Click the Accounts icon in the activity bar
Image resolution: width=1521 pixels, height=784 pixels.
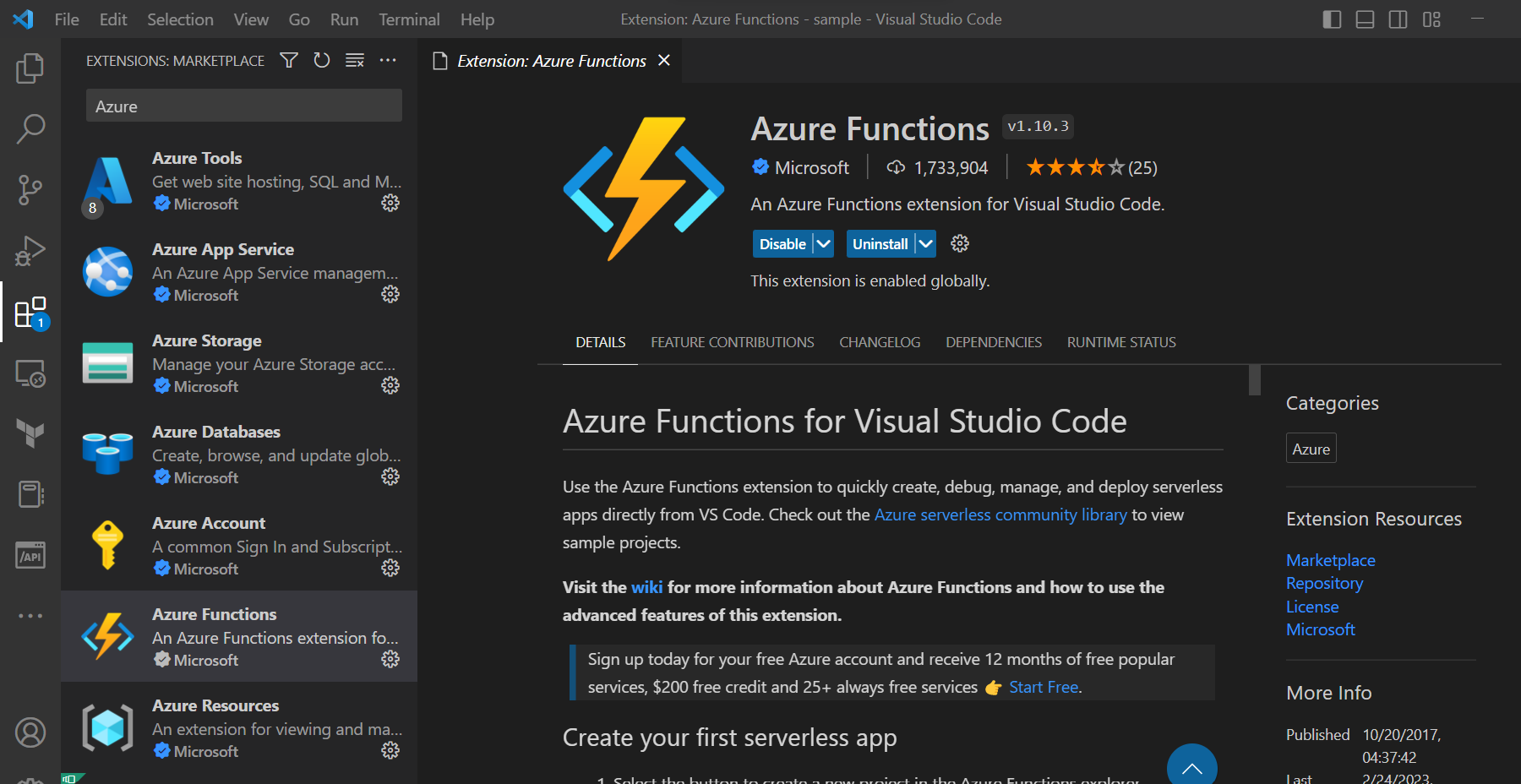[x=30, y=732]
